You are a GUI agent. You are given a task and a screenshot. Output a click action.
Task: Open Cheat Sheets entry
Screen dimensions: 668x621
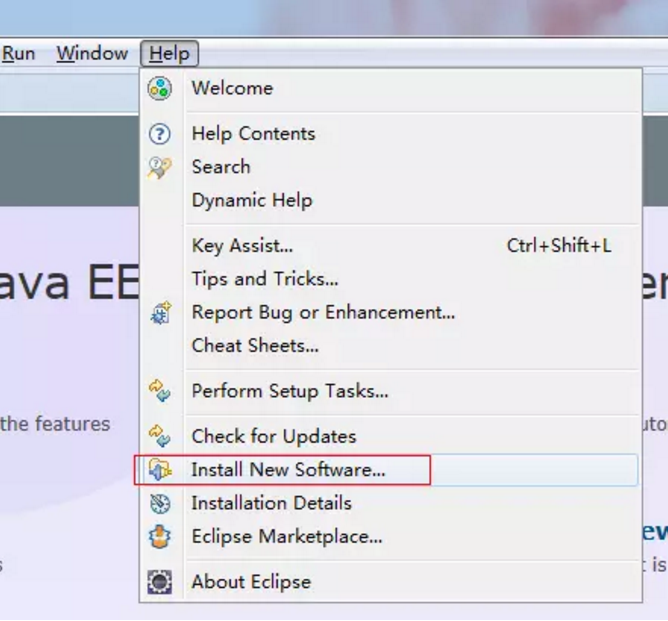pyautogui.click(x=390, y=346)
